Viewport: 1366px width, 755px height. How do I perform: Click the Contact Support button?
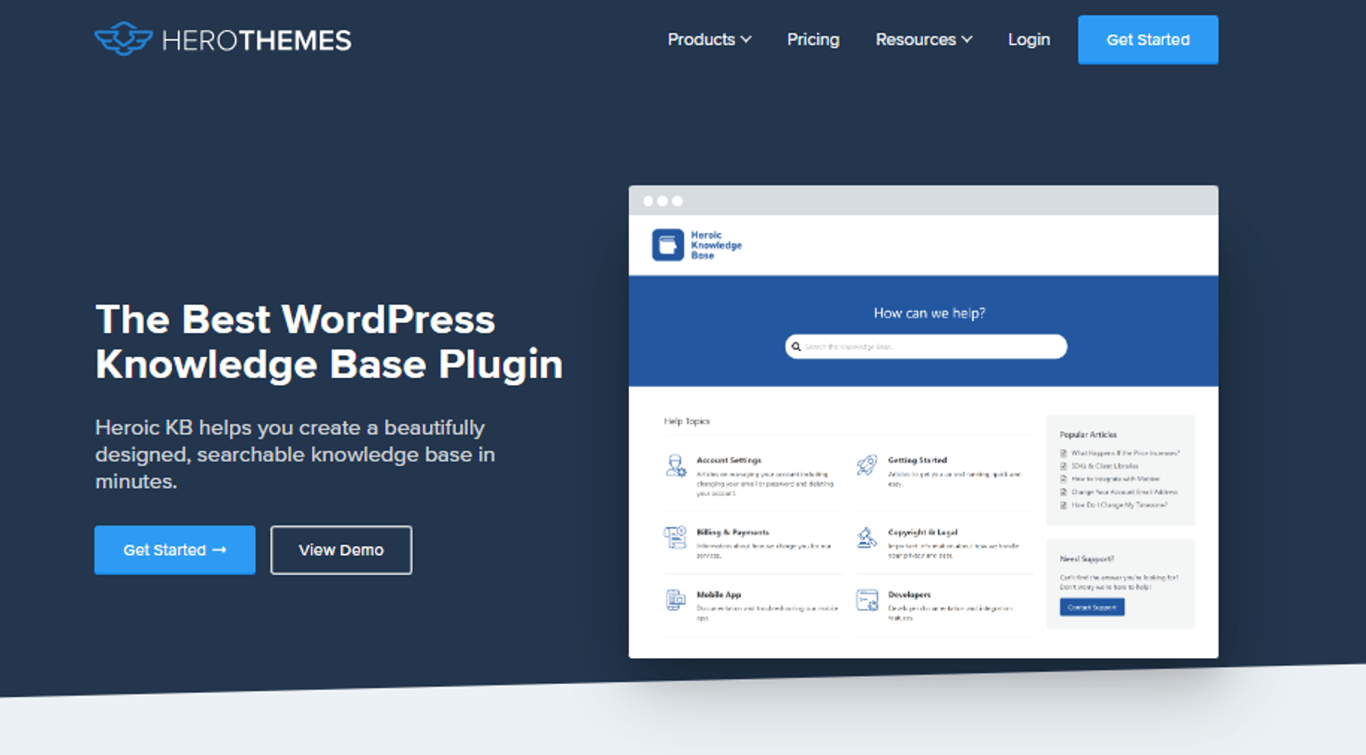tap(1092, 607)
